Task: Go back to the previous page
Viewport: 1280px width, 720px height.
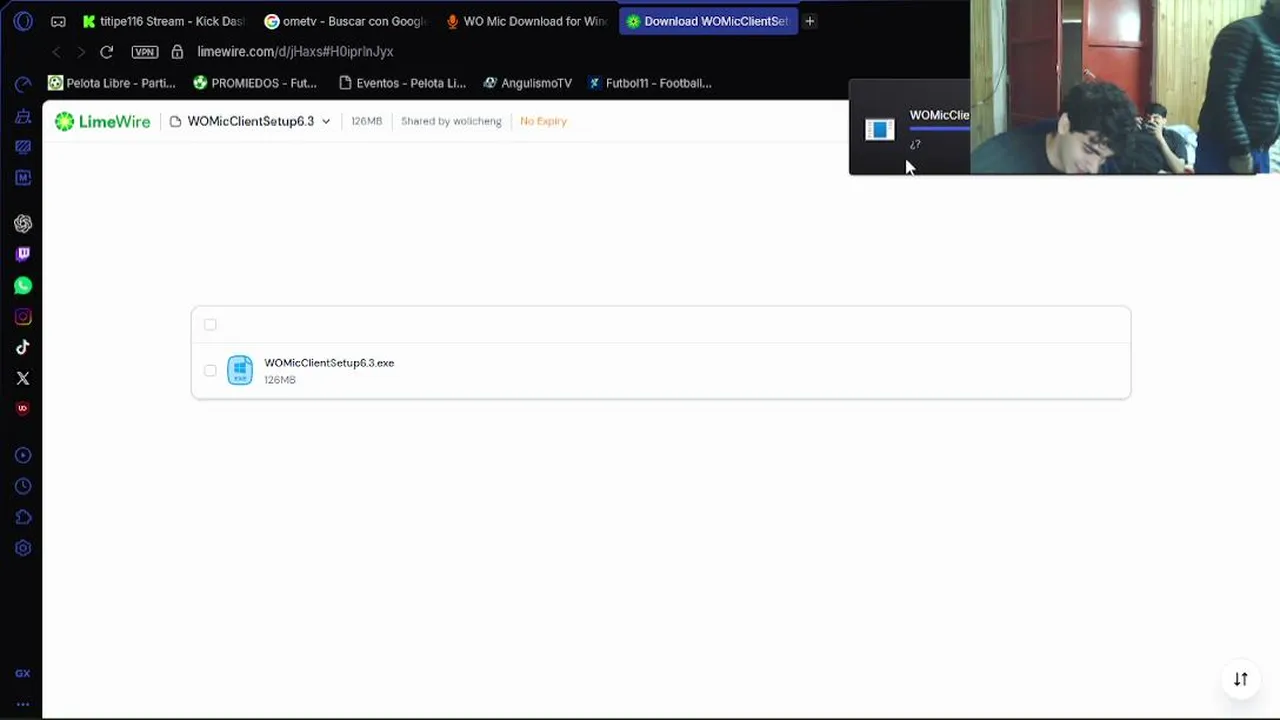Action: pyautogui.click(x=56, y=52)
